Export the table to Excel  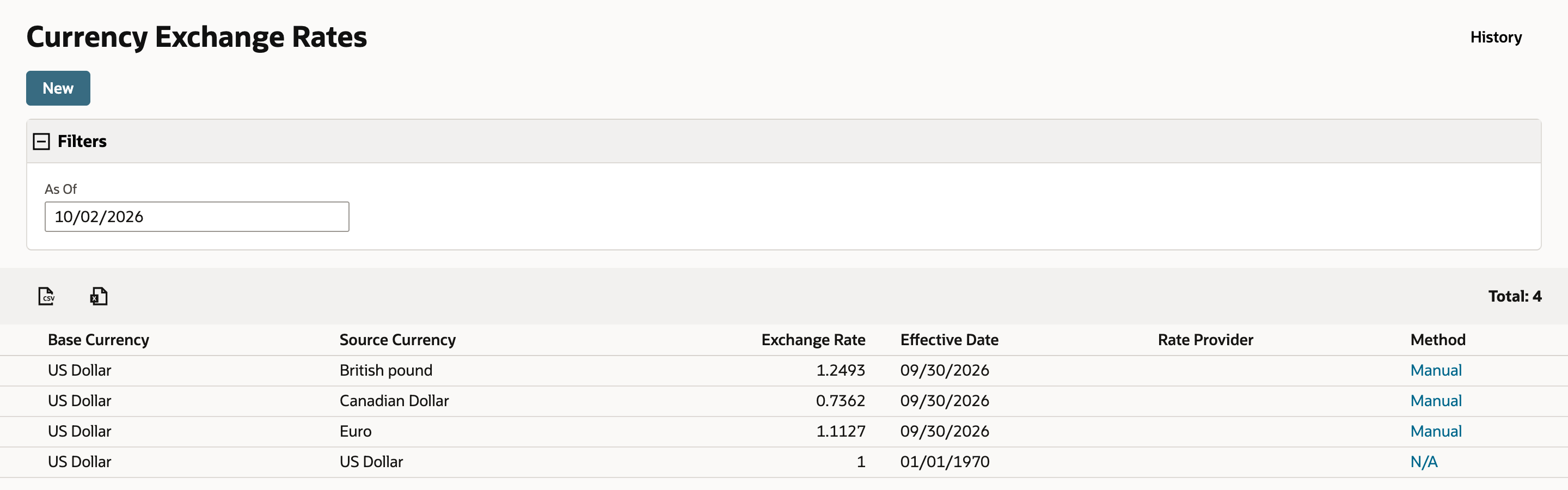99,296
